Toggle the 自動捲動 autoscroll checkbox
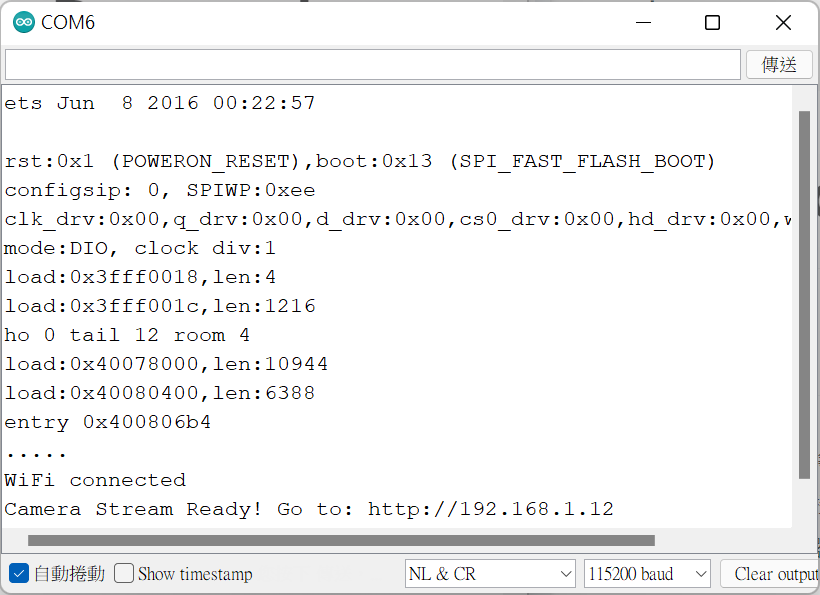This screenshot has height=595, width=820. pos(18,573)
